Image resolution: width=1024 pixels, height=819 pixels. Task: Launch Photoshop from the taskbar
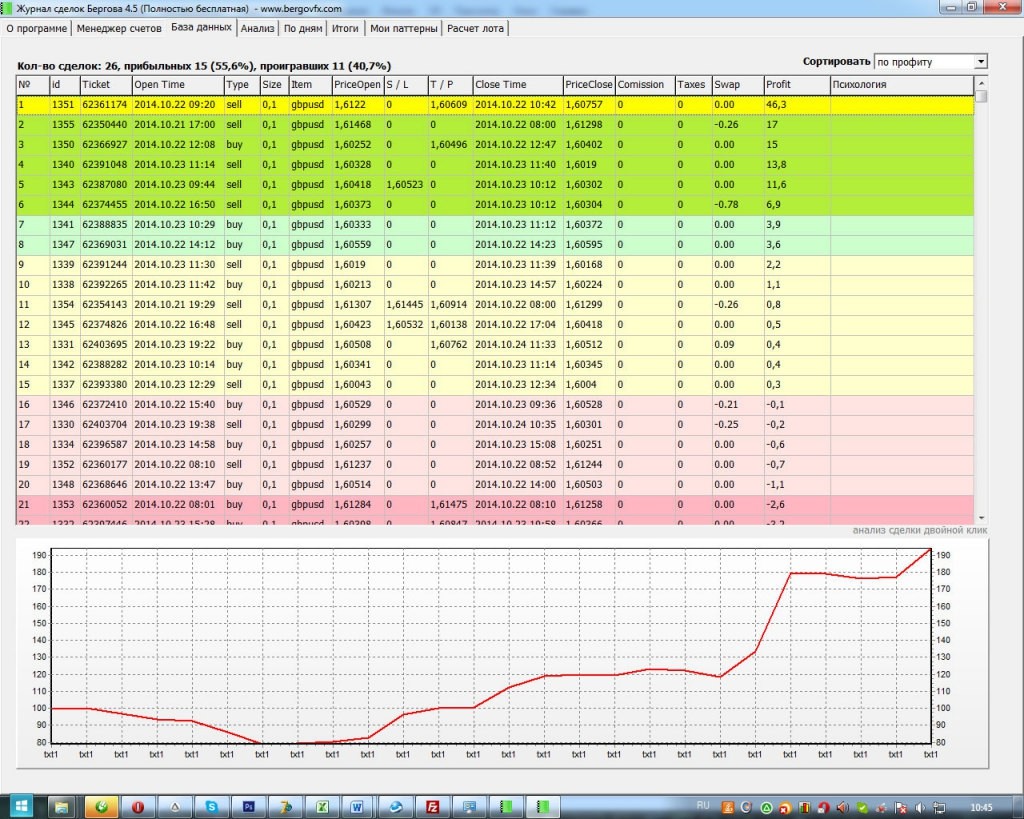coord(249,805)
